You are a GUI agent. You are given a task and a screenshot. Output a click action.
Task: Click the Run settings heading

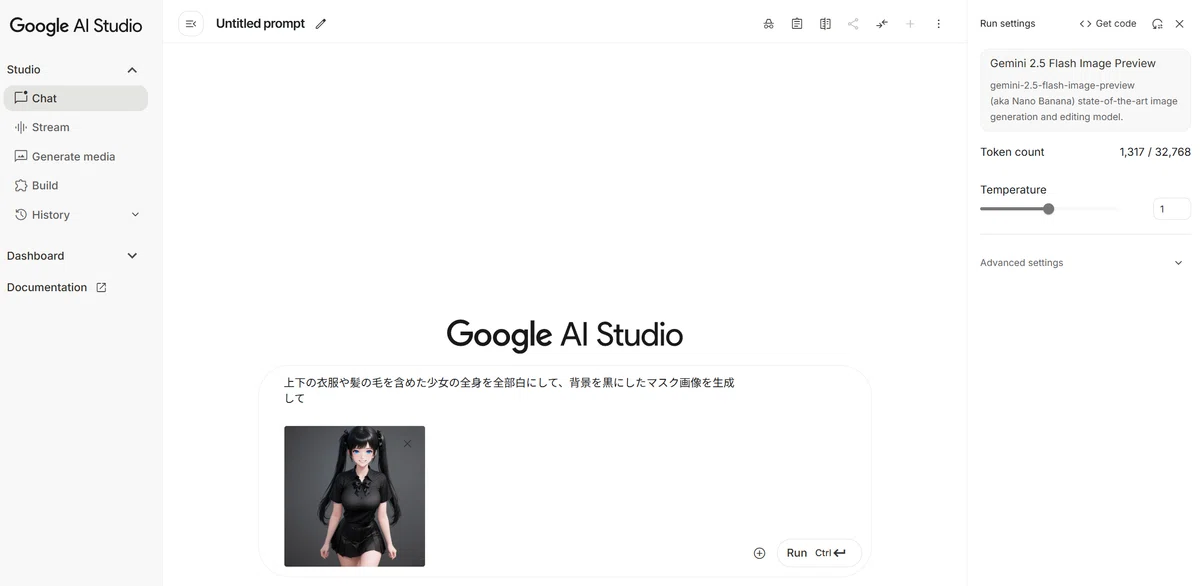tap(1008, 24)
